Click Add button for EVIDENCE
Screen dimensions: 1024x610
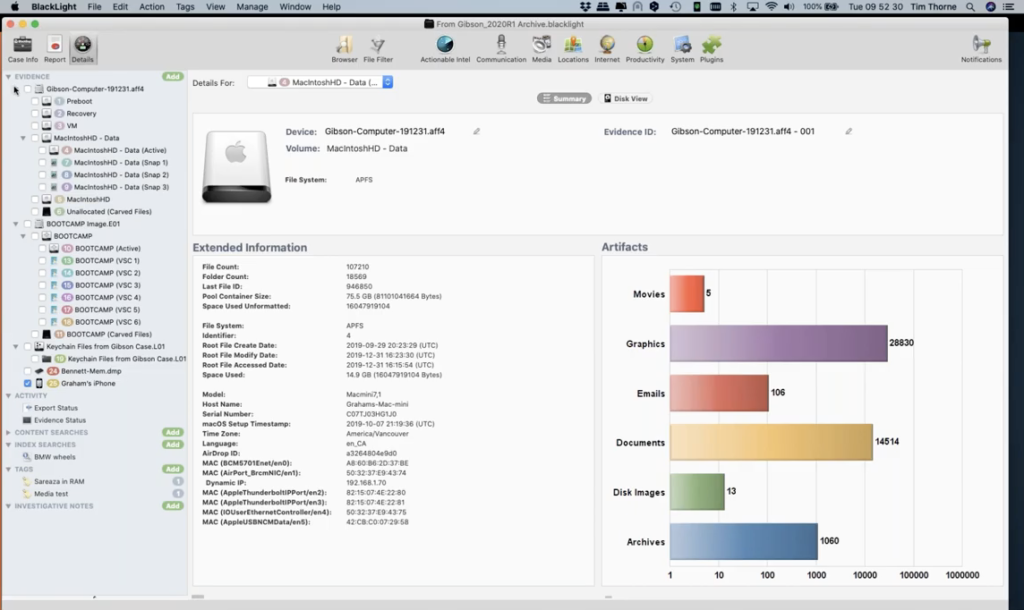(x=172, y=76)
